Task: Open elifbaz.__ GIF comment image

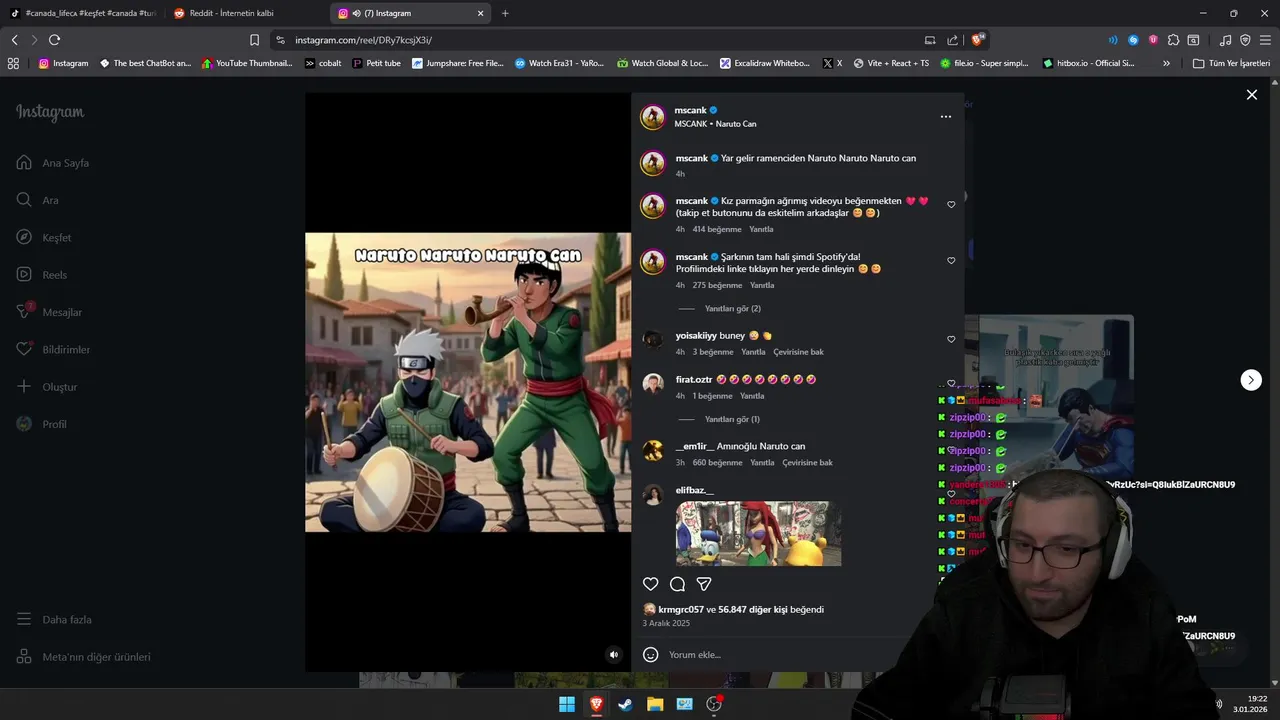Action: point(758,533)
